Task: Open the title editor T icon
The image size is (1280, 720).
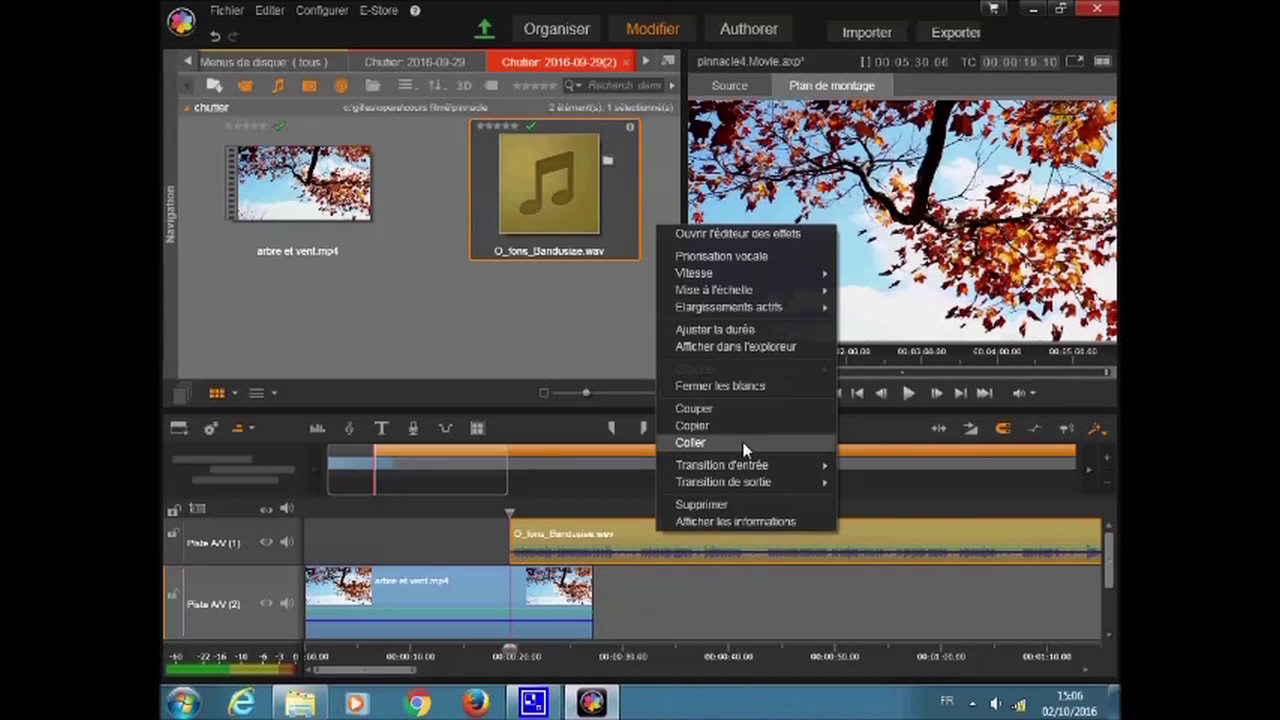Action: (x=381, y=428)
